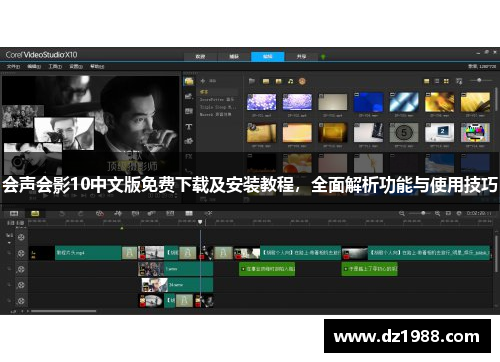The image size is (500, 362).
Task: Fit project in timeline window icon
Action: pyautogui.click(x=448, y=213)
